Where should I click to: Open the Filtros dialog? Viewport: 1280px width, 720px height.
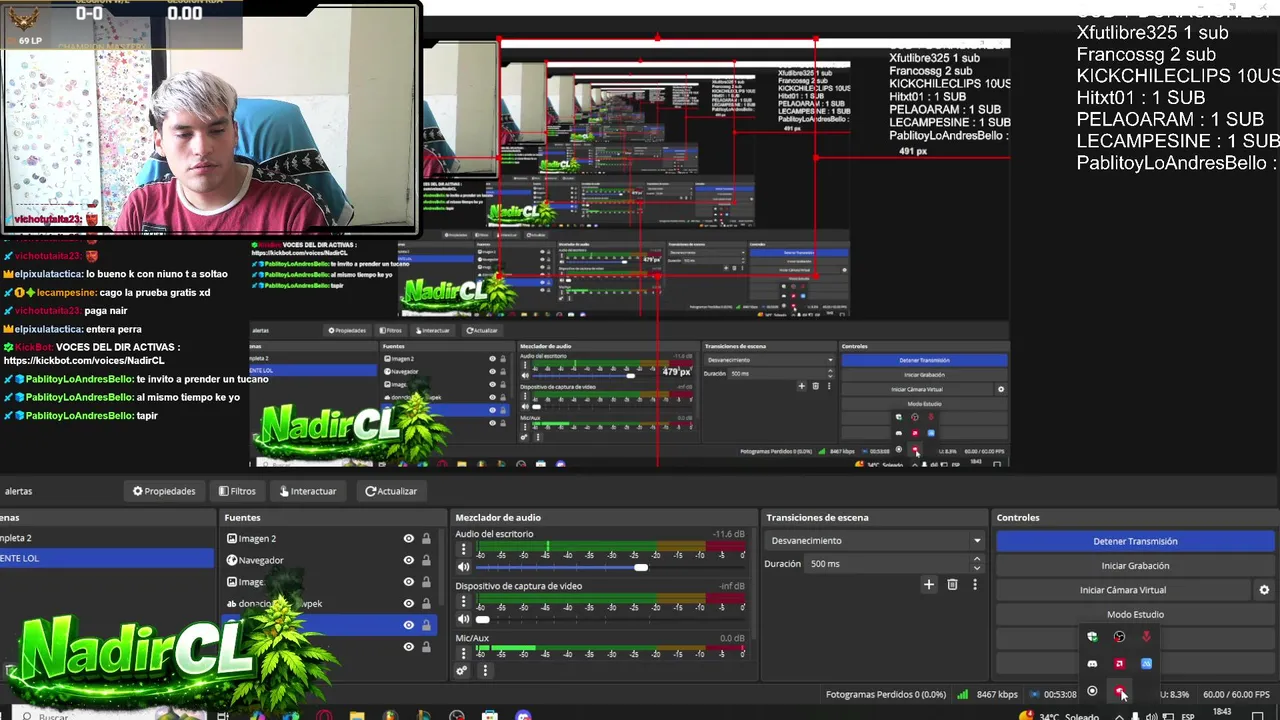coord(238,491)
